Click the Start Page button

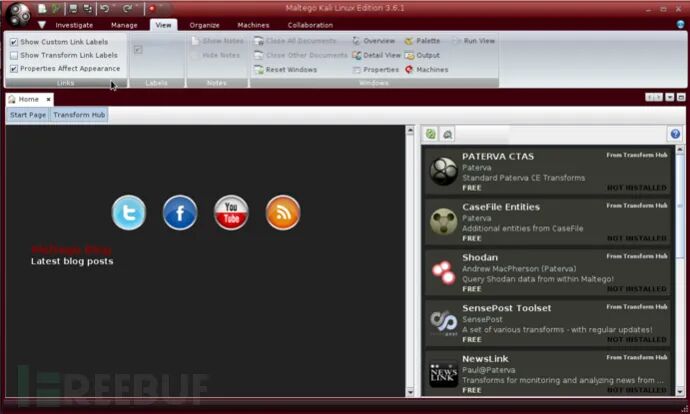tap(28, 115)
